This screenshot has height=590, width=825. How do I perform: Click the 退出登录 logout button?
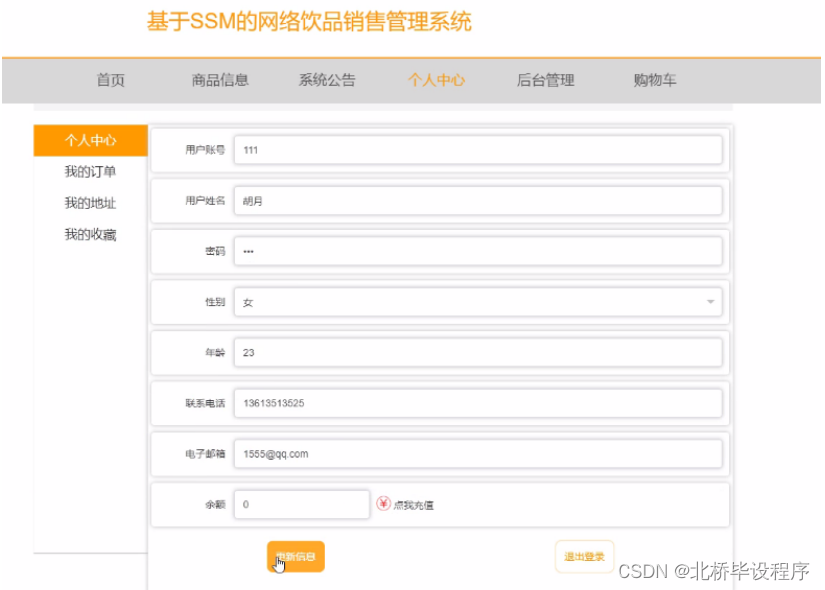(584, 555)
